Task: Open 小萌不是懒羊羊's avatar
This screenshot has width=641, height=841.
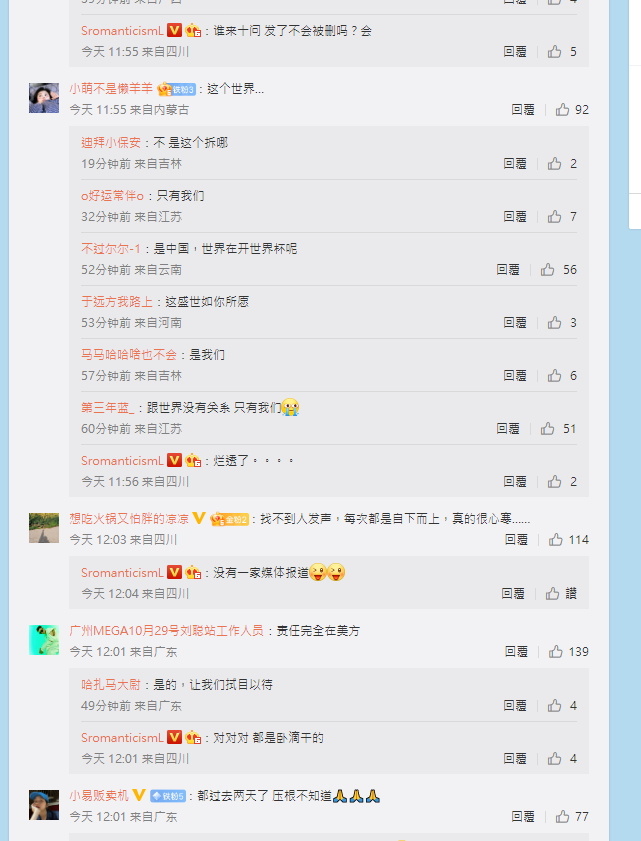Action: pos(44,98)
